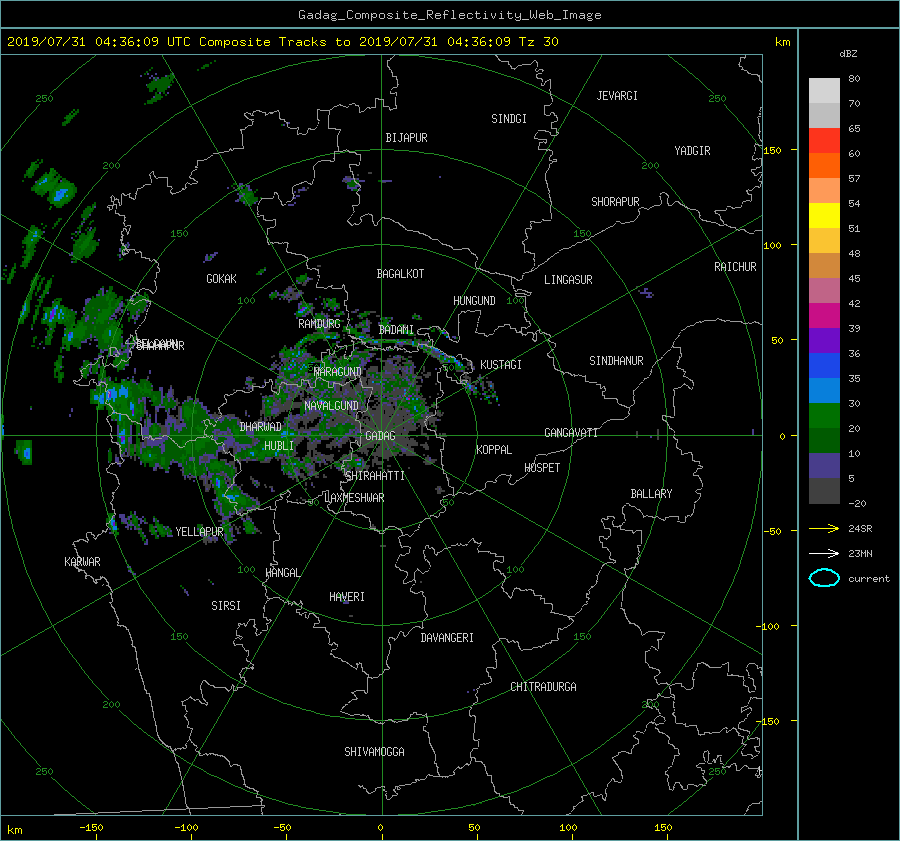This screenshot has width=900, height=841.
Task: Select the SINDGI label
Action: click(509, 119)
